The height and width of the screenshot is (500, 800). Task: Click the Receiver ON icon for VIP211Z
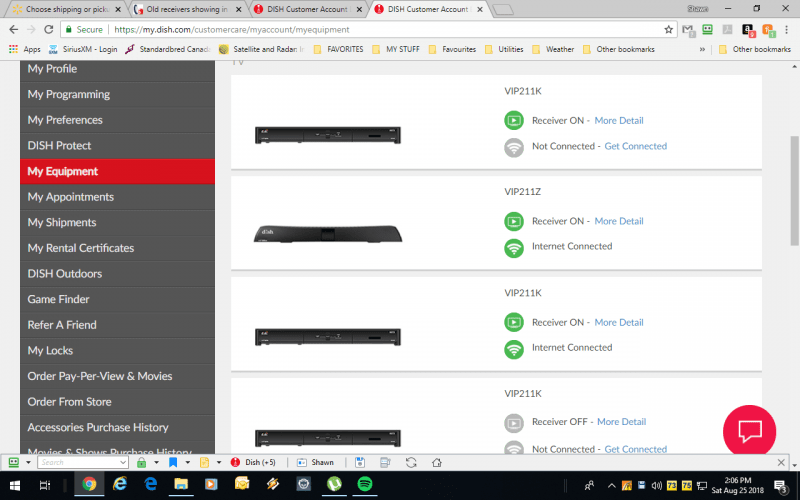(x=514, y=221)
